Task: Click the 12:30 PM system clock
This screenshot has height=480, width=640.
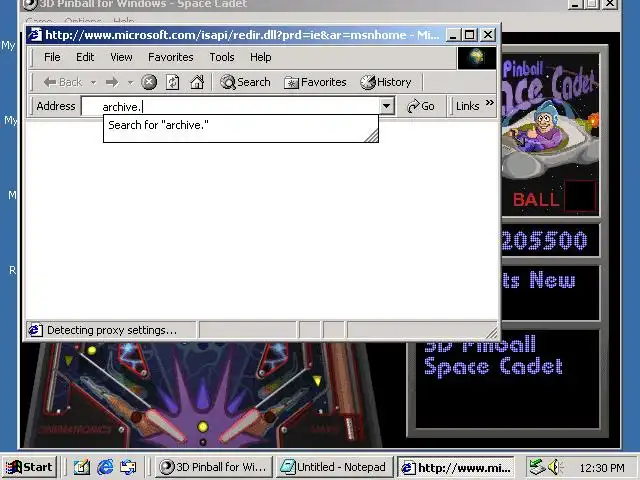Action: (602, 467)
